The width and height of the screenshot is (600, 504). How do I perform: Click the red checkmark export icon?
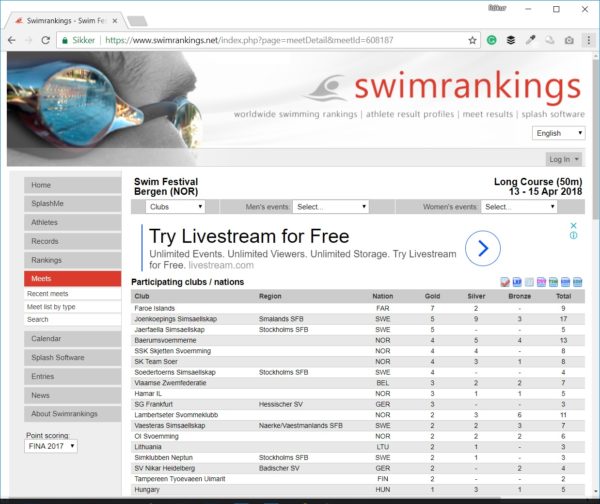[x=504, y=282]
